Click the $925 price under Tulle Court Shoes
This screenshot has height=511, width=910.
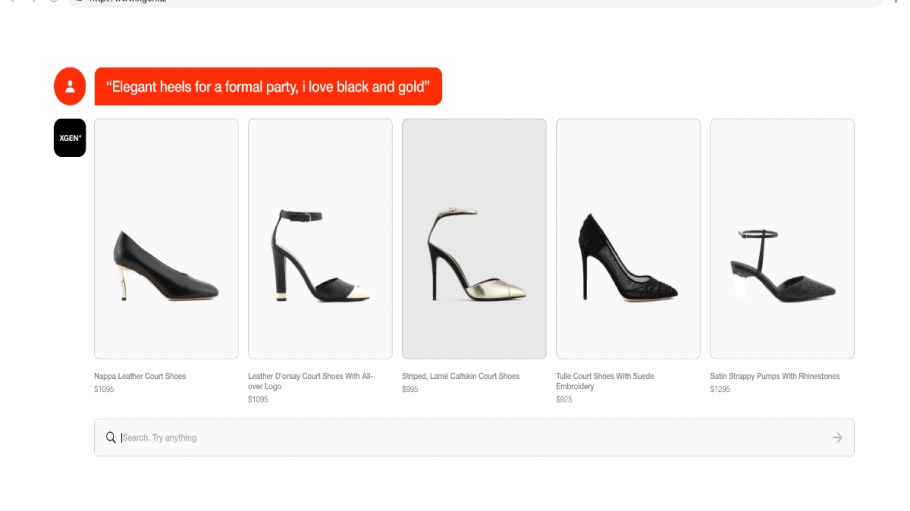(x=564, y=400)
